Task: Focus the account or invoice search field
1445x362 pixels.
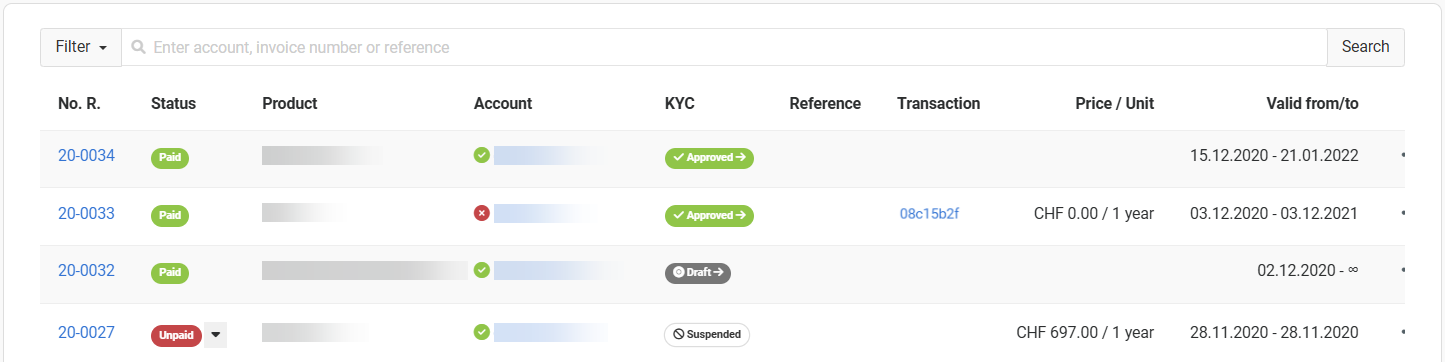Action: 724,47
